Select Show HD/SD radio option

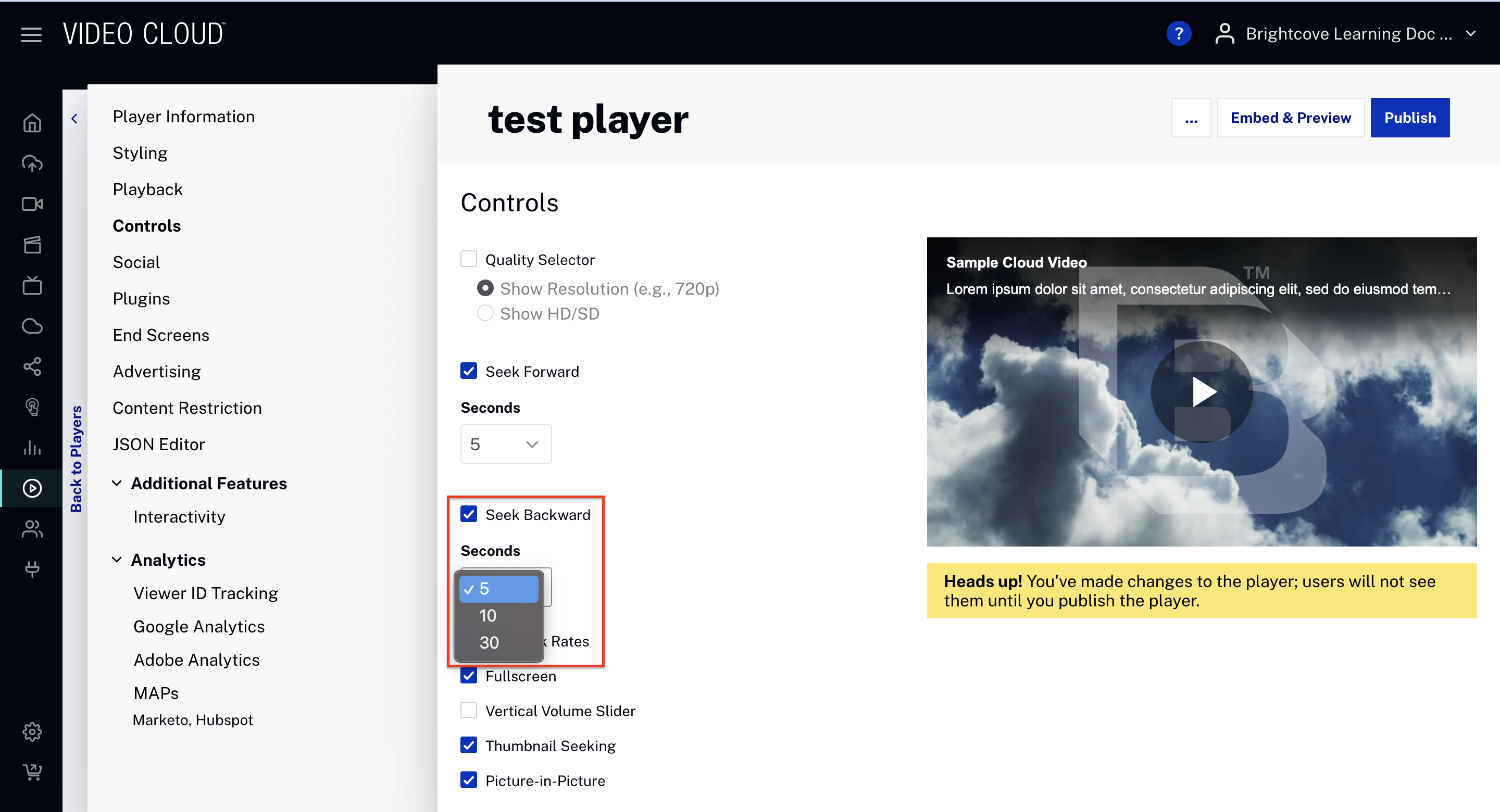485,313
